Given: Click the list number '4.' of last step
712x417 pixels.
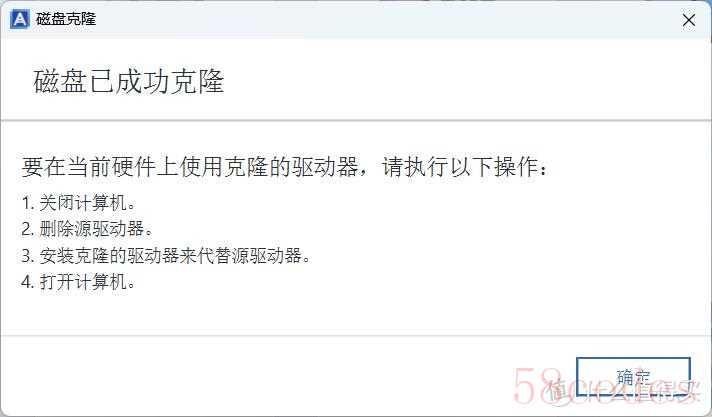Looking at the screenshot, I should click(28, 282).
